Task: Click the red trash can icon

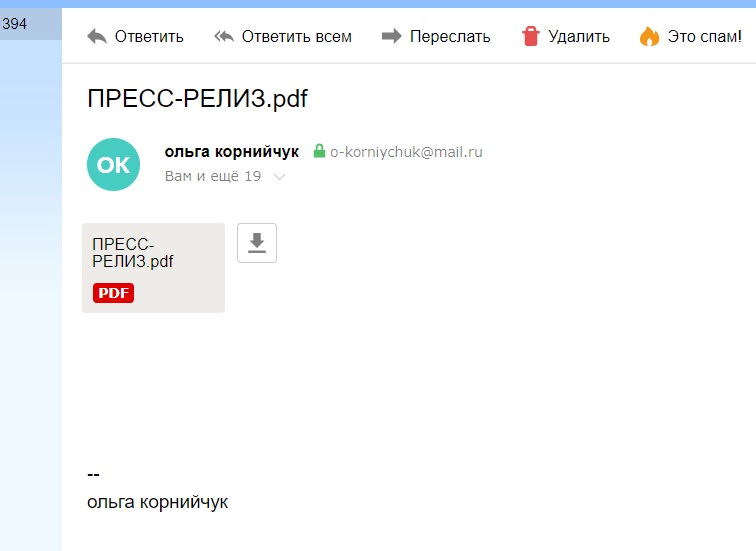Action: click(530, 36)
